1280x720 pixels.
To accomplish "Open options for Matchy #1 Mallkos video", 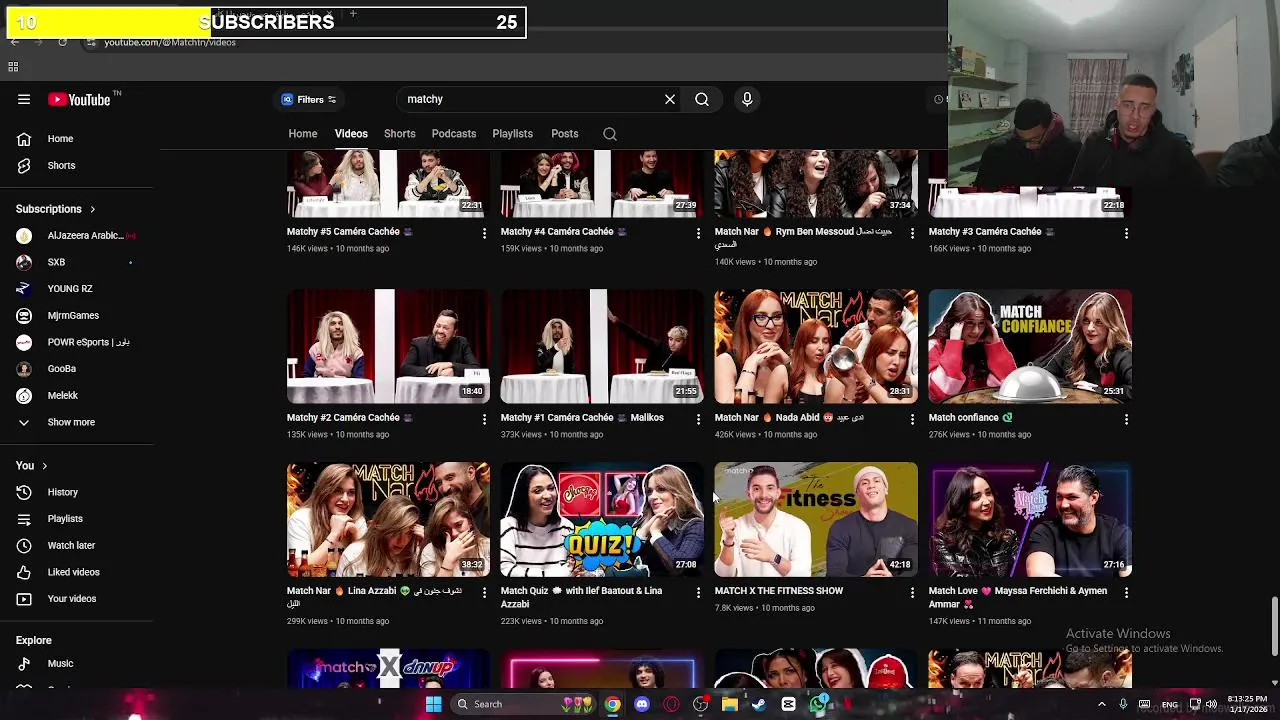I will [x=698, y=419].
